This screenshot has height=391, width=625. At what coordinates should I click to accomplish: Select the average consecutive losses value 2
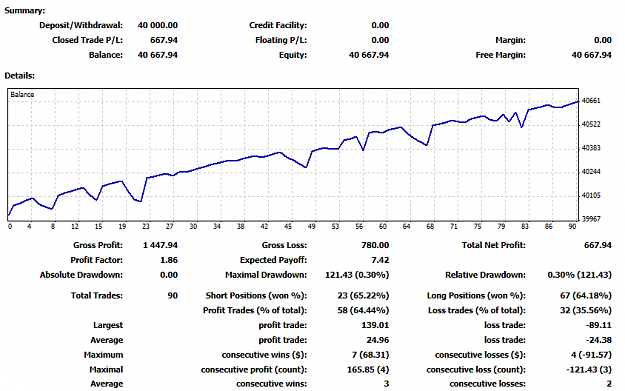click(609, 384)
